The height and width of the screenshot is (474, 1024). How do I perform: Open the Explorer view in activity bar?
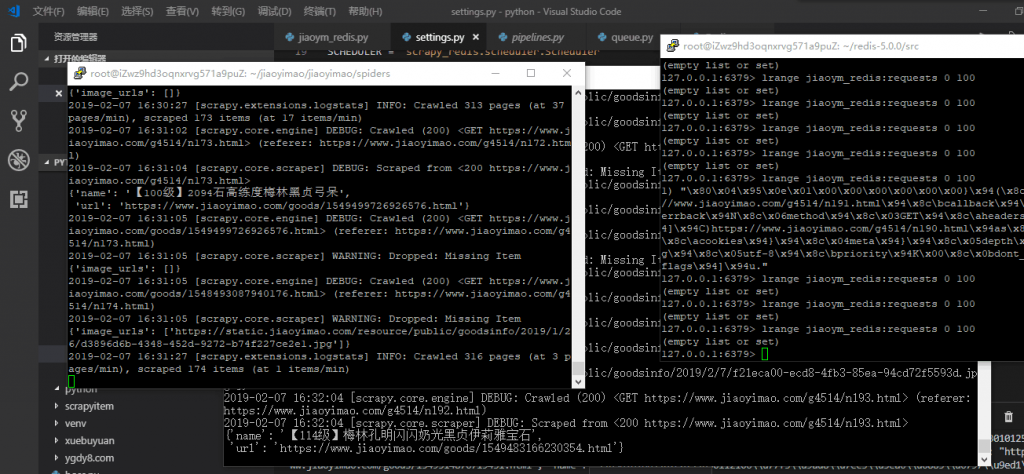(x=18, y=43)
